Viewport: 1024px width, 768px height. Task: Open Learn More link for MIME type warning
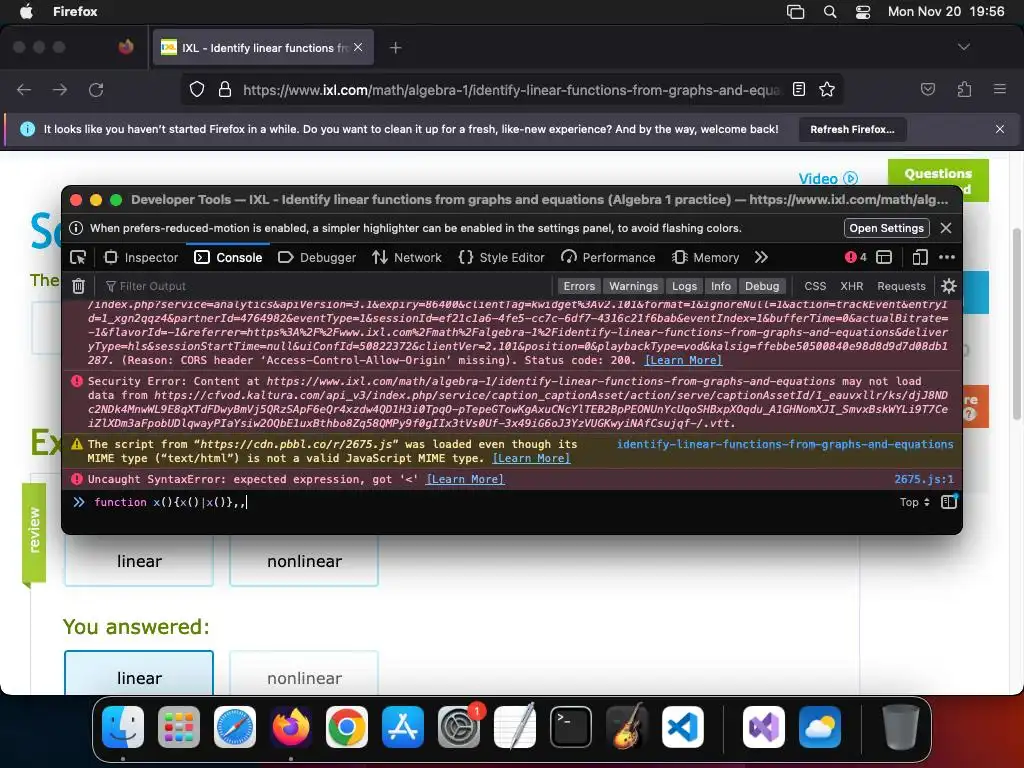coord(531,458)
